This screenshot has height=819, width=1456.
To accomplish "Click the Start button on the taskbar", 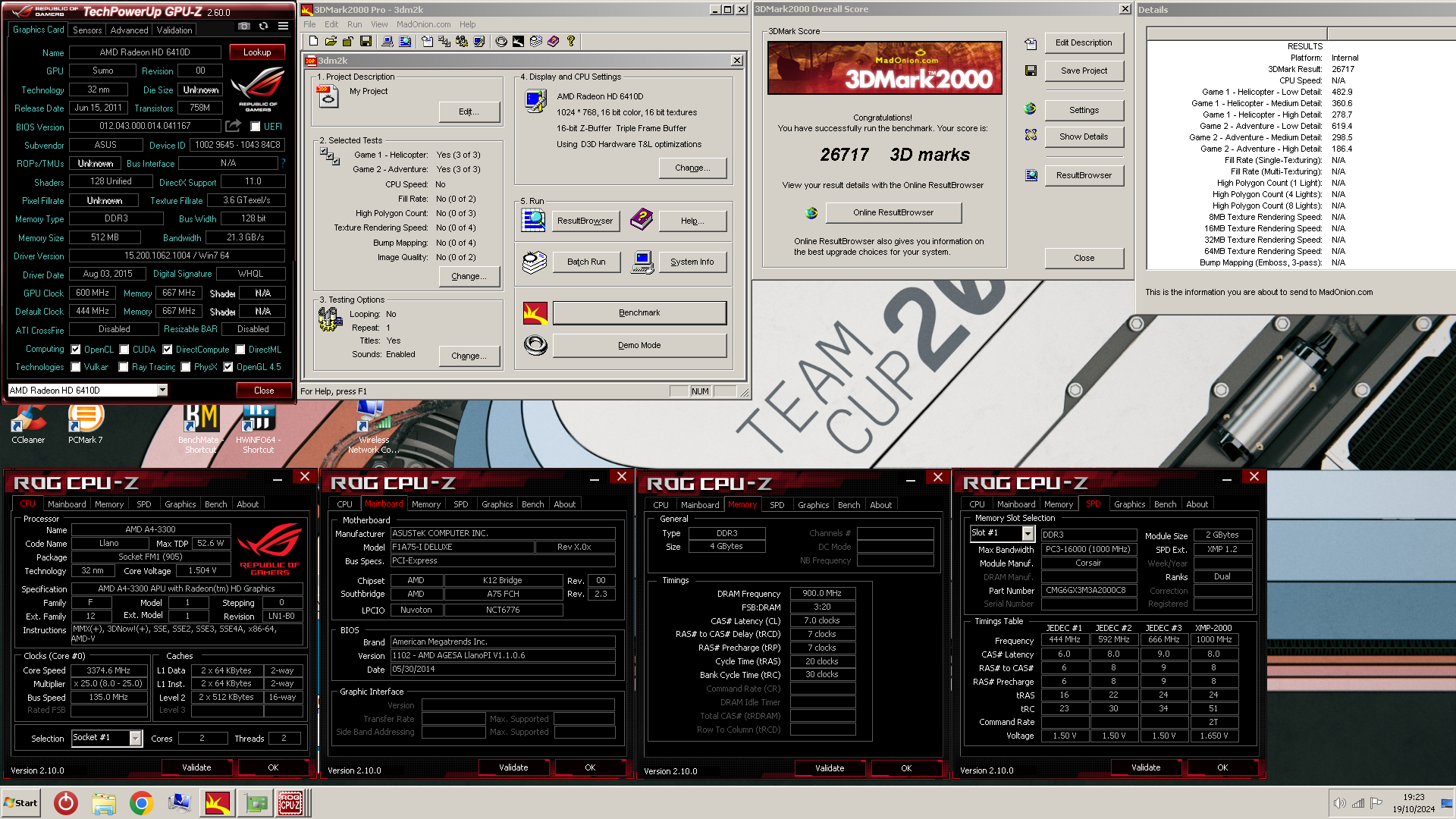I will pos(20,803).
